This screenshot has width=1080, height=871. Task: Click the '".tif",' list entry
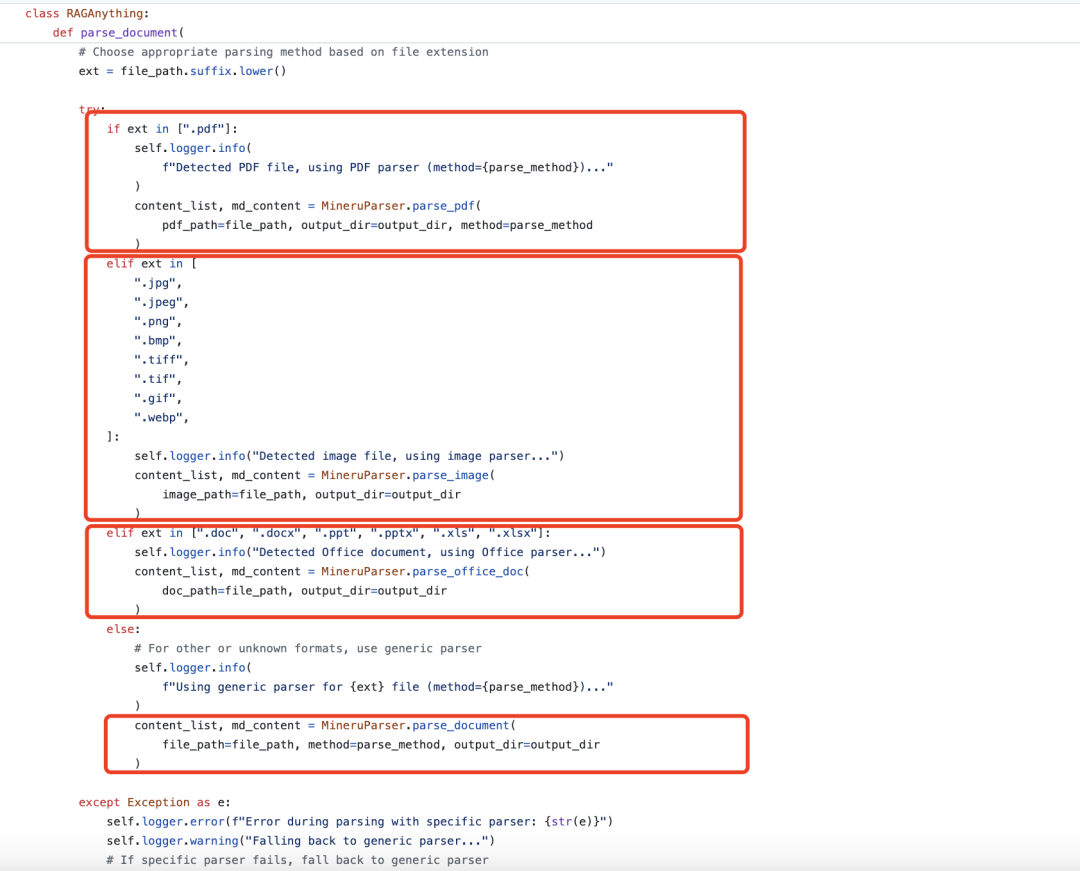(158, 379)
